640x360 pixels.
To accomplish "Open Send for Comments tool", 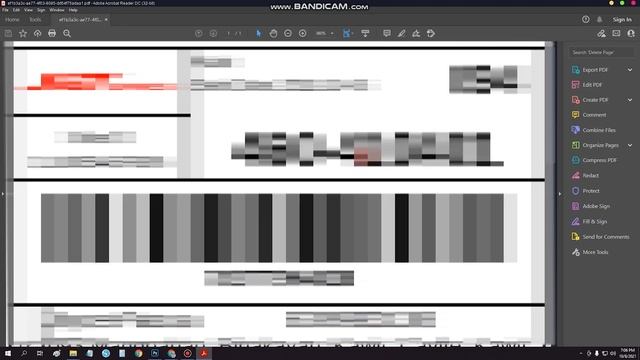I will (605, 237).
